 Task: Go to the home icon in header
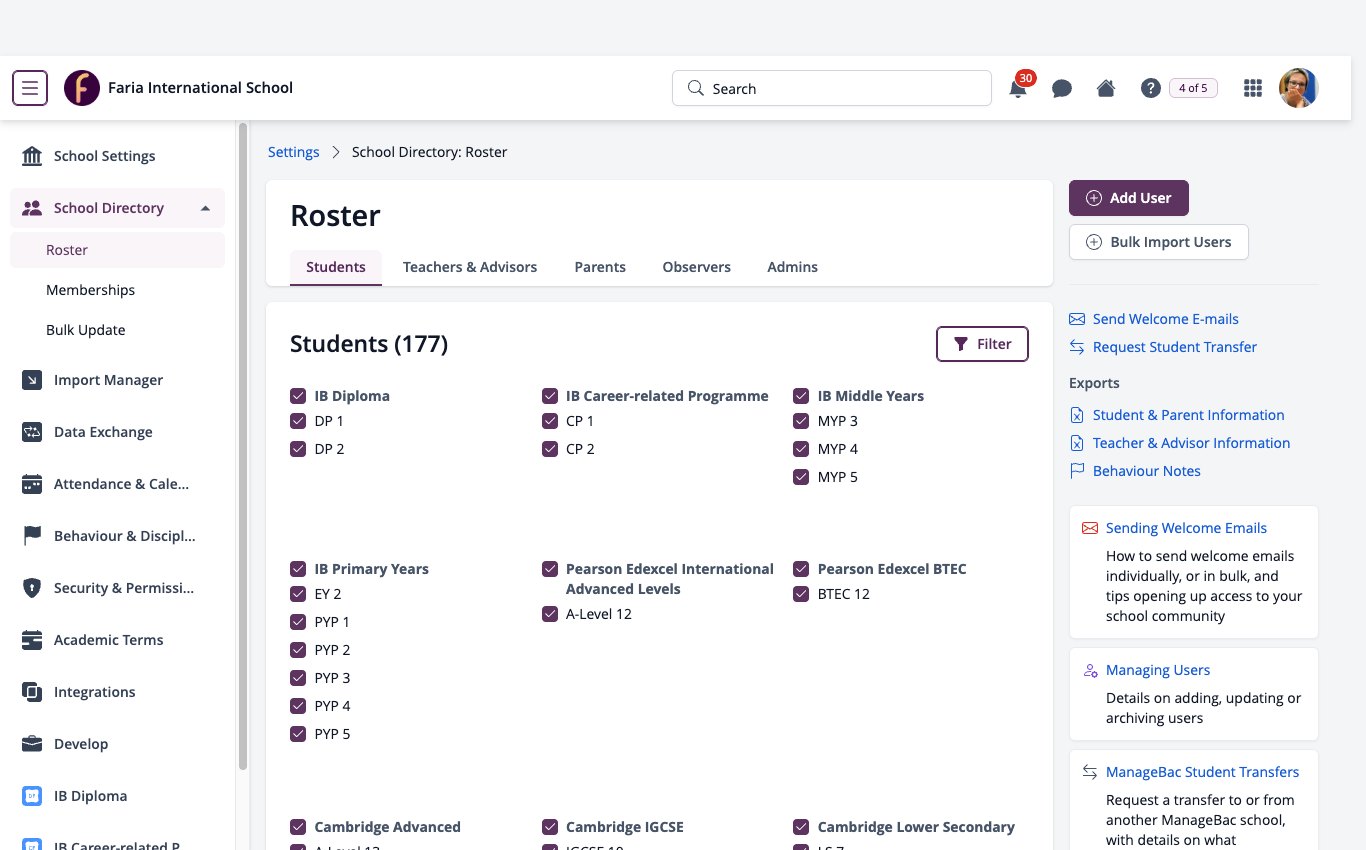(x=1106, y=88)
